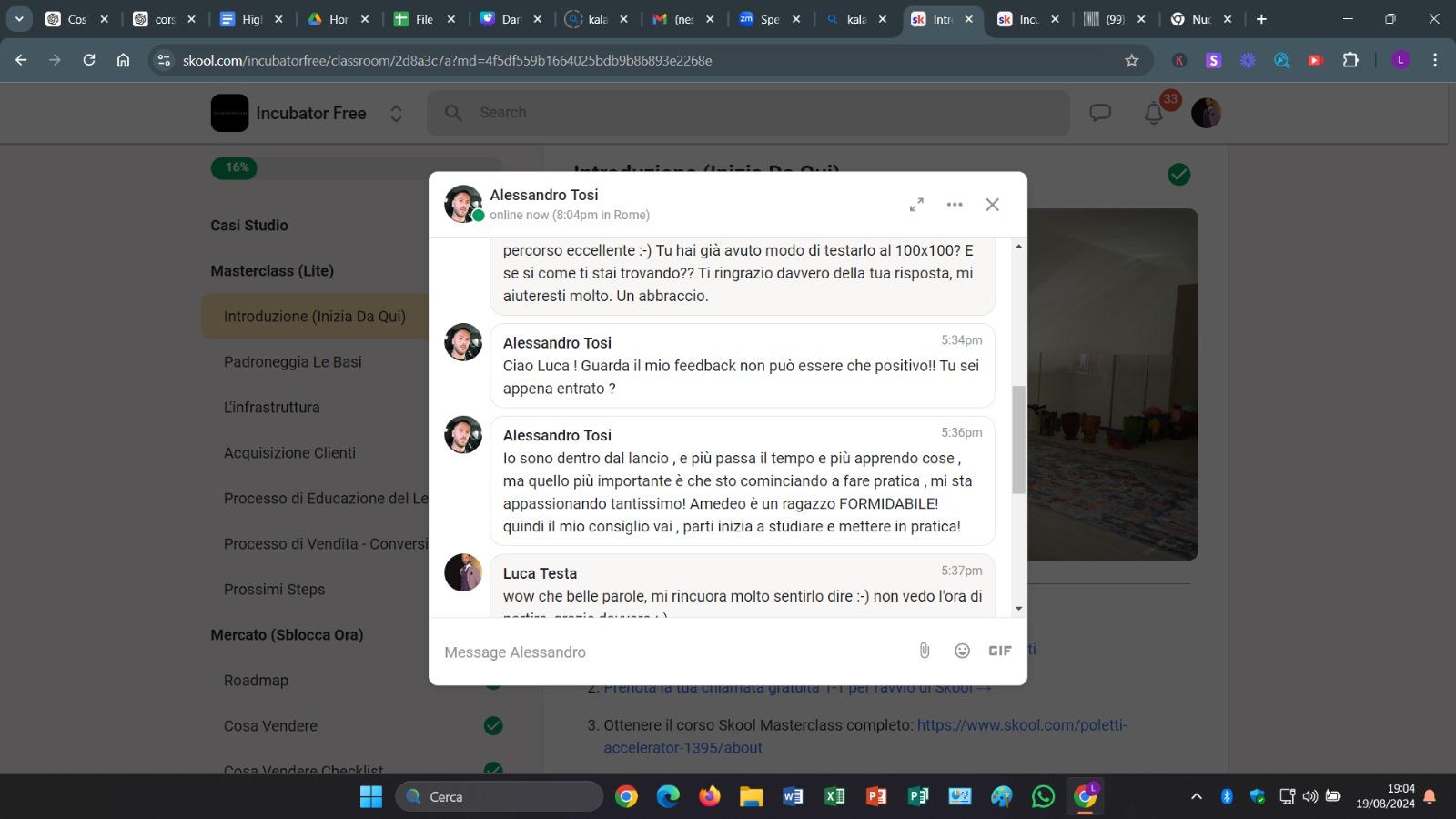This screenshot has height=819, width=1456.
Task: Click the Cerca taskbar search box
Action: 500,796
